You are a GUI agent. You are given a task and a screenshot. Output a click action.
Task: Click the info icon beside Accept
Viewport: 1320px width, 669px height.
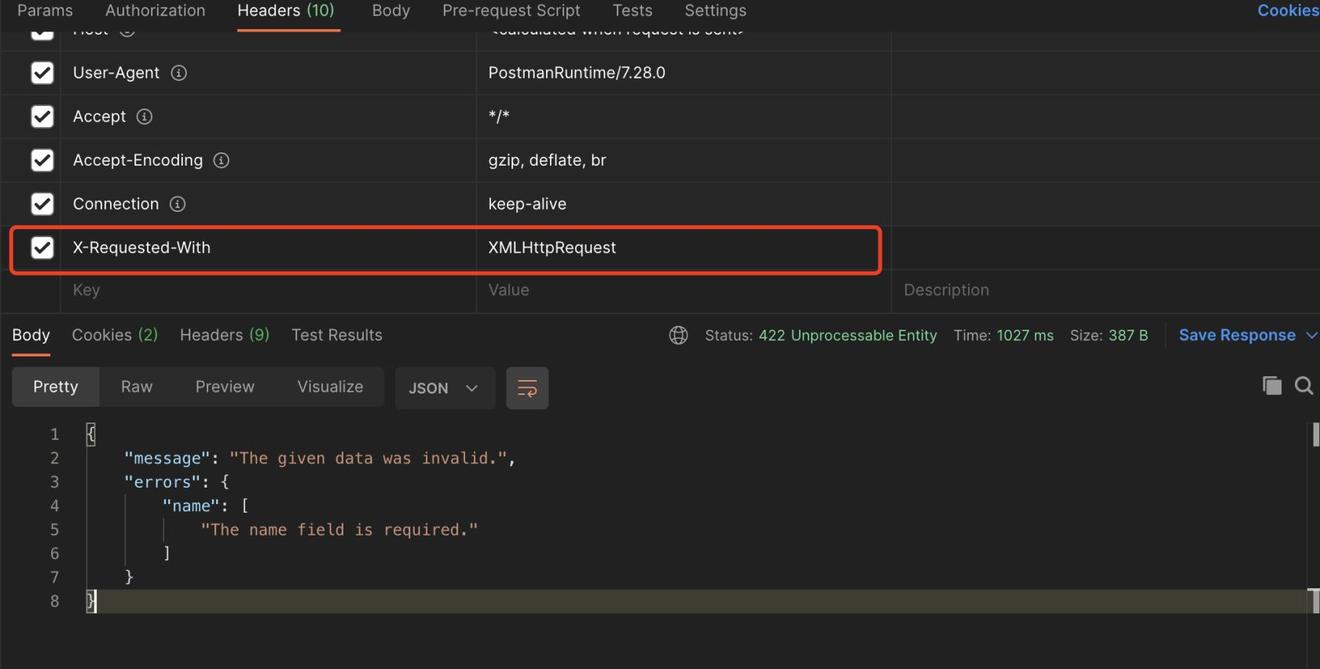(x=144, y=117)
